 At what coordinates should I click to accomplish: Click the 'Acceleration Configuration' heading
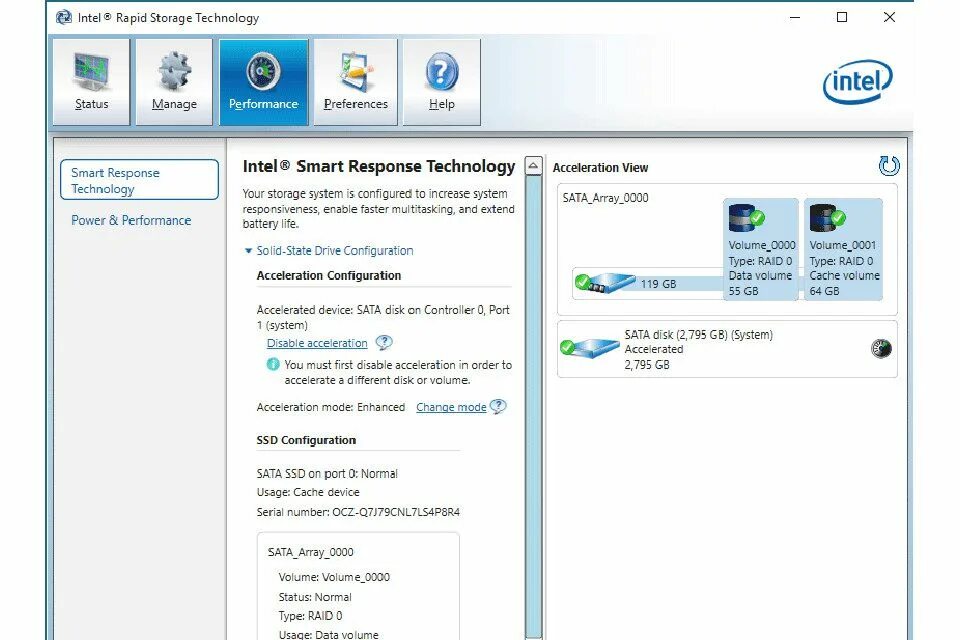pyautogui.click(x=329, y=276)
